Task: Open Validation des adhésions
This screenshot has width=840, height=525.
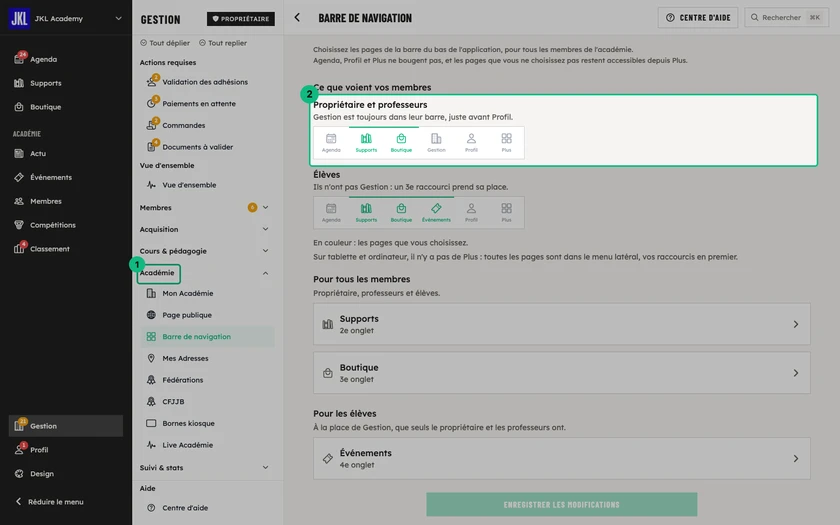Action: tap(205, 82)
